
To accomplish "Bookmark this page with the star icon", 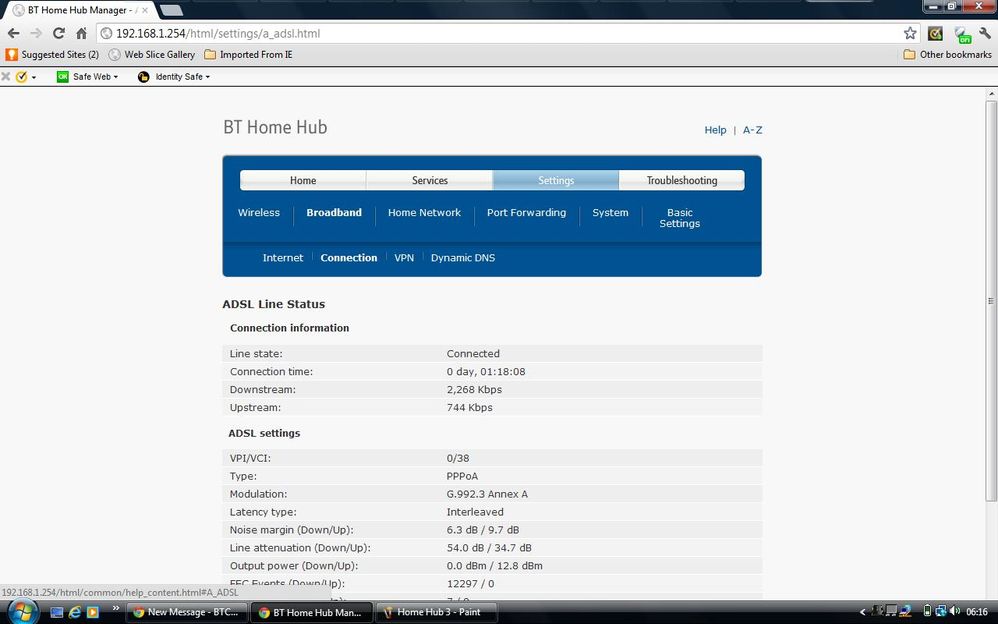I will 910,33.
